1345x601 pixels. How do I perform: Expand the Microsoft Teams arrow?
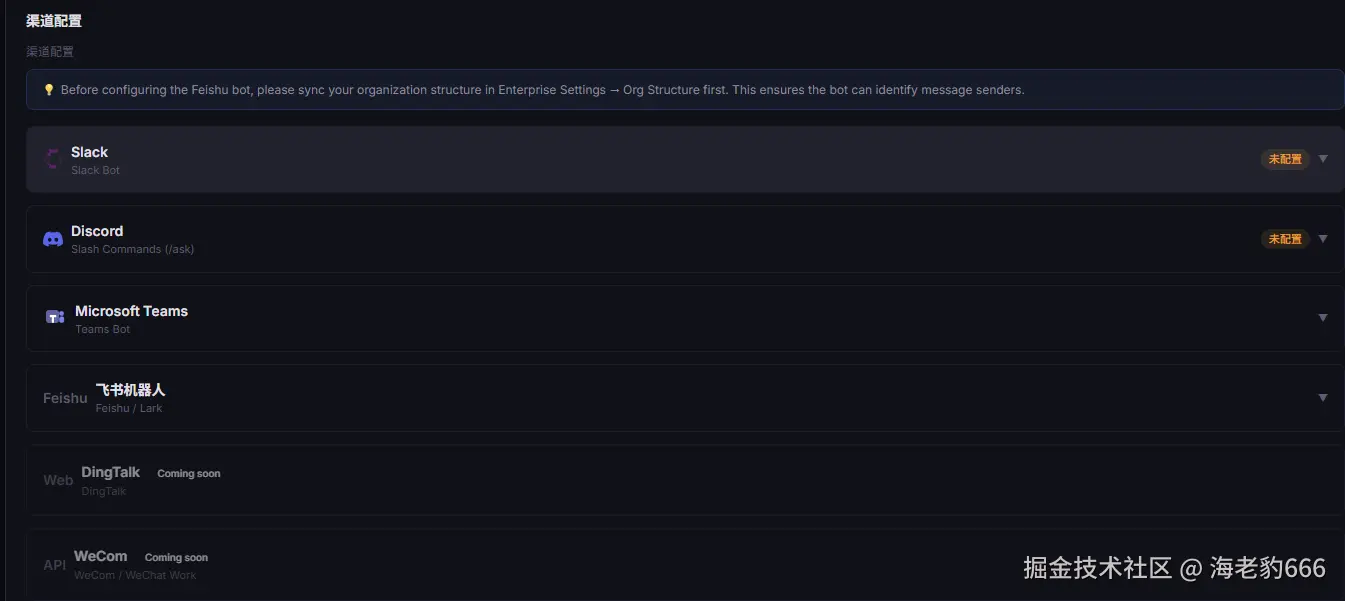[1323, 318]
